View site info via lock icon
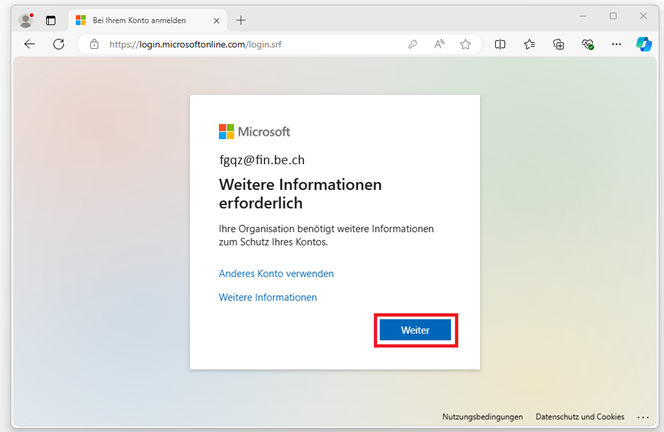This screenshot has width=664, height=432. coord(94,44)
